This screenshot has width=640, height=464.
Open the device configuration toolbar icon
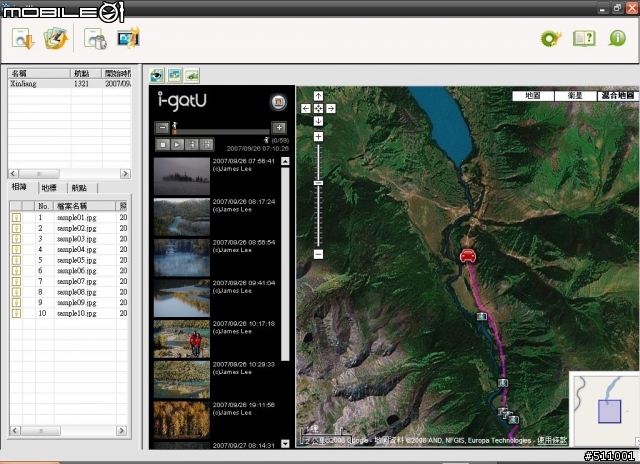point(95,39)
